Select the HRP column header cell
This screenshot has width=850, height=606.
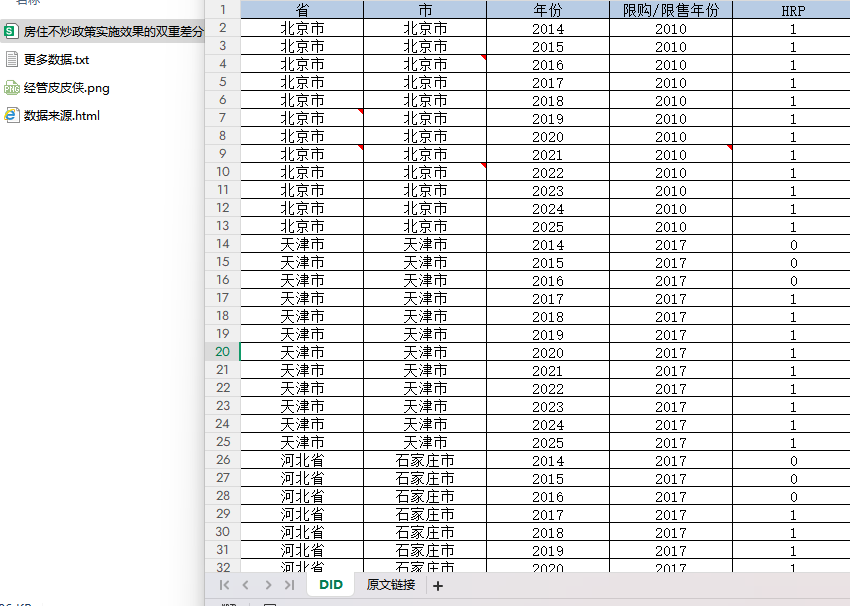[791, 10]
